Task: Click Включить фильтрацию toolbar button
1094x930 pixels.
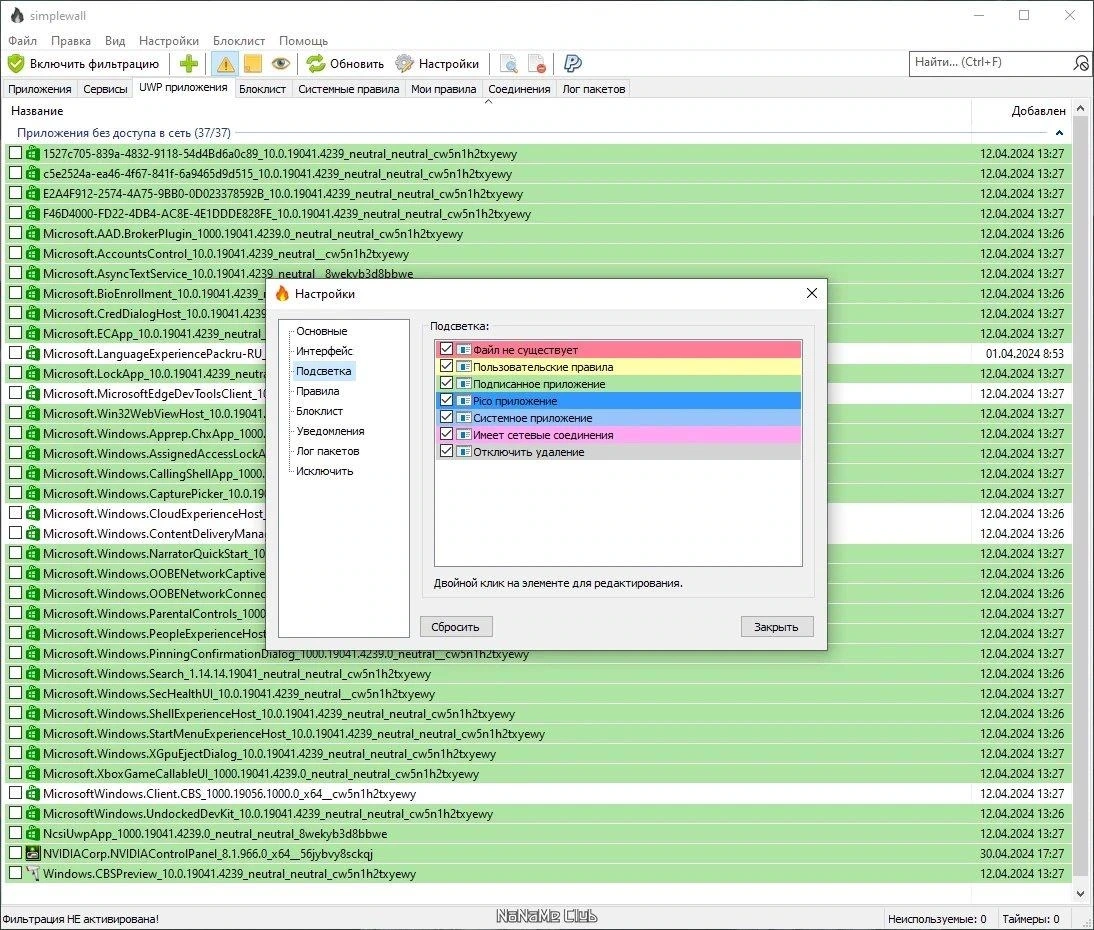Action: (x=84, y=63)
